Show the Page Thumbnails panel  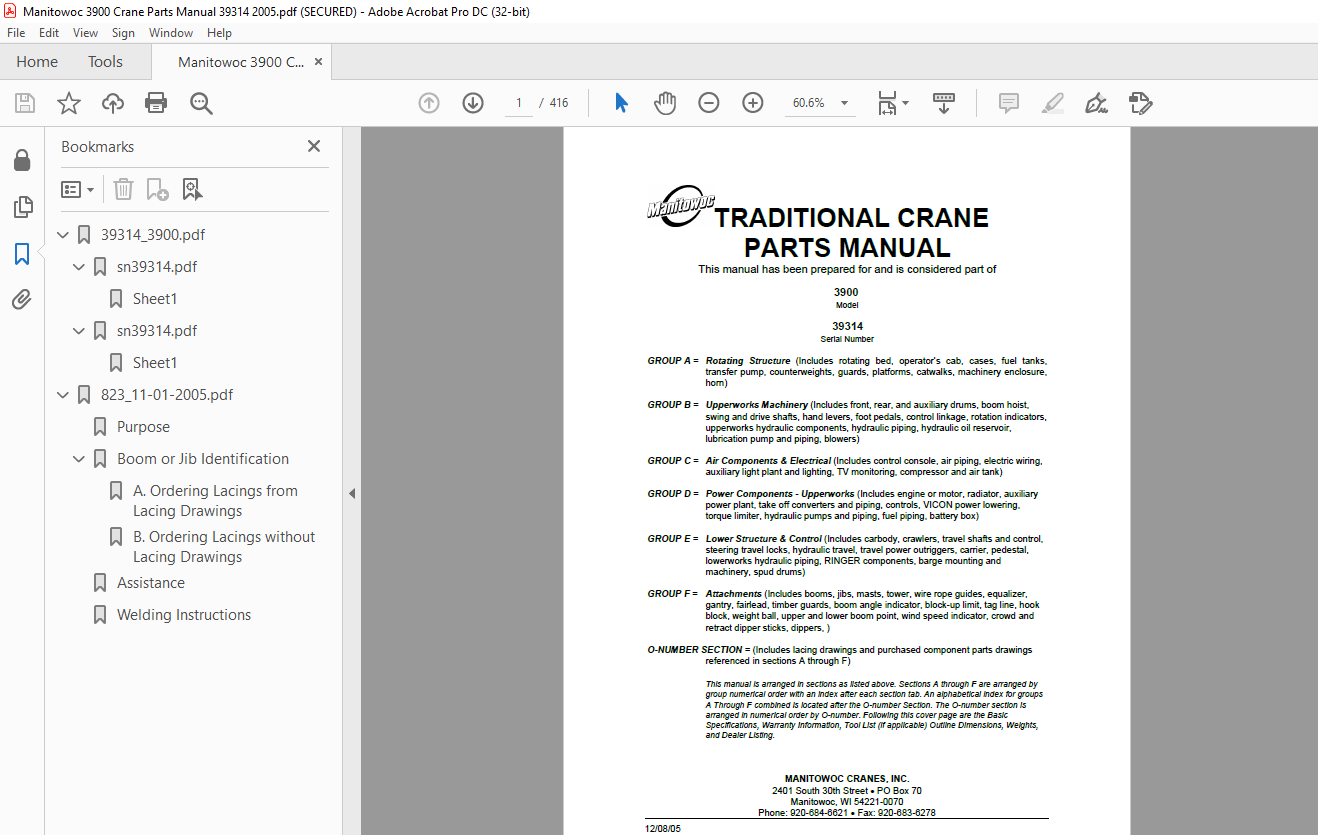[22, 207]
